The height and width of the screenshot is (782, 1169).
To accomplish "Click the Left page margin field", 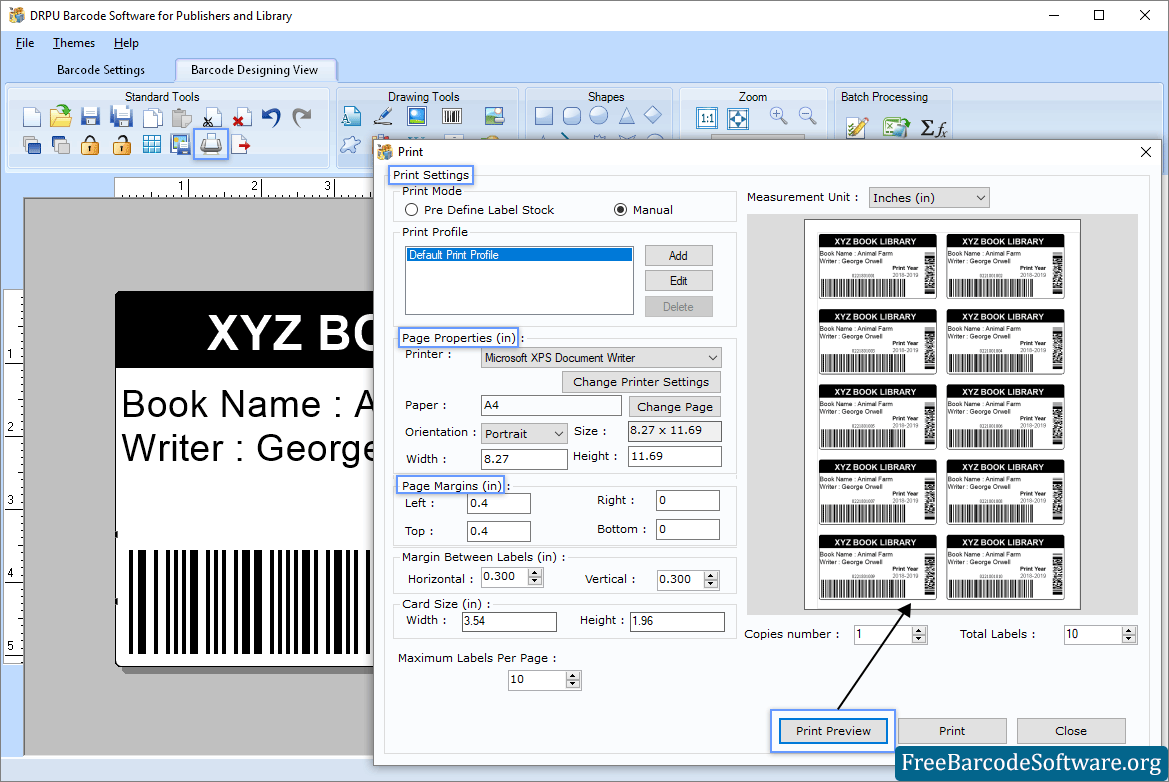I will pyautogui.click(x=499, y=503).
